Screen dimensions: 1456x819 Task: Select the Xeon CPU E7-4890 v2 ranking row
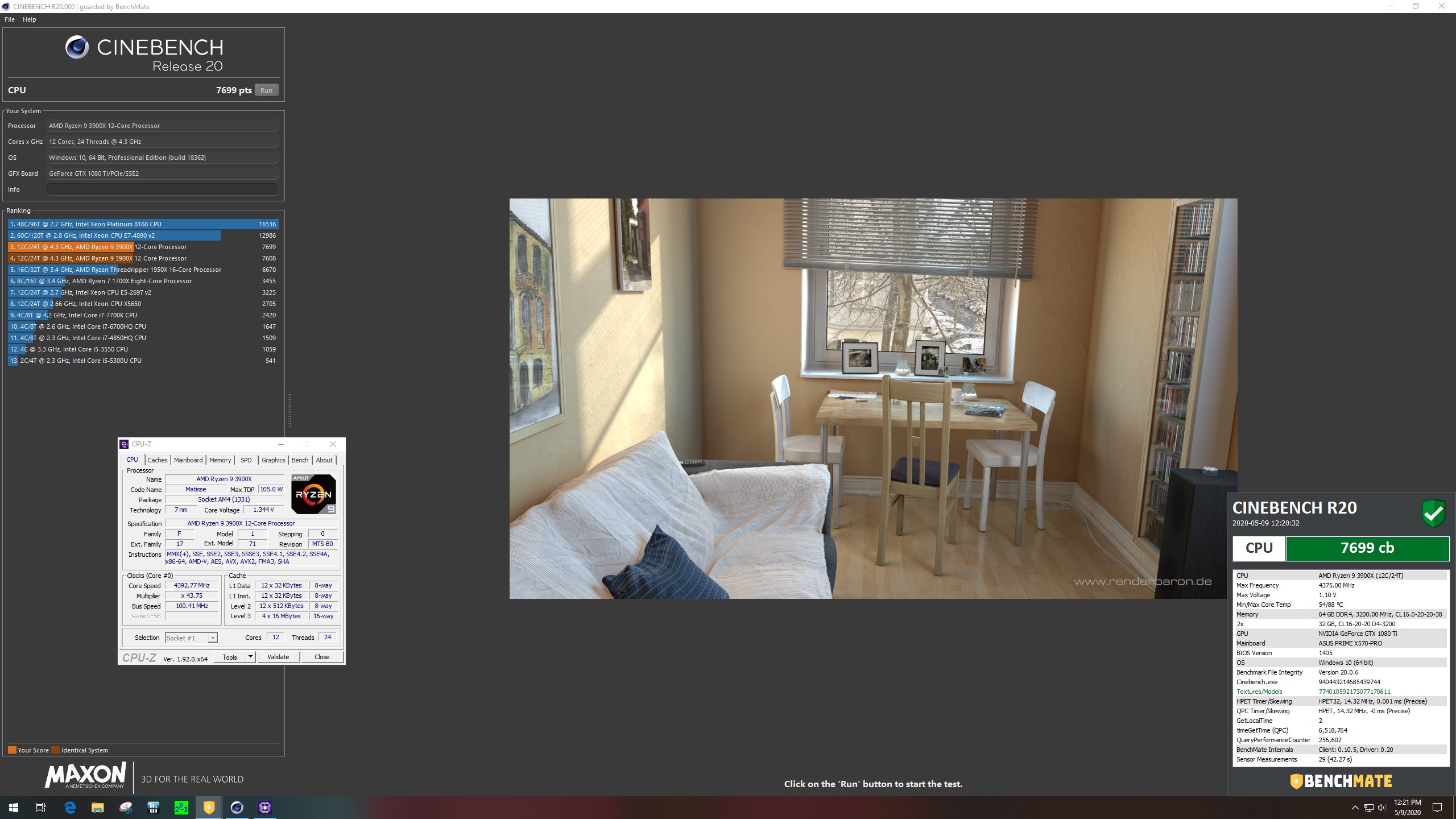coord(143,235)
